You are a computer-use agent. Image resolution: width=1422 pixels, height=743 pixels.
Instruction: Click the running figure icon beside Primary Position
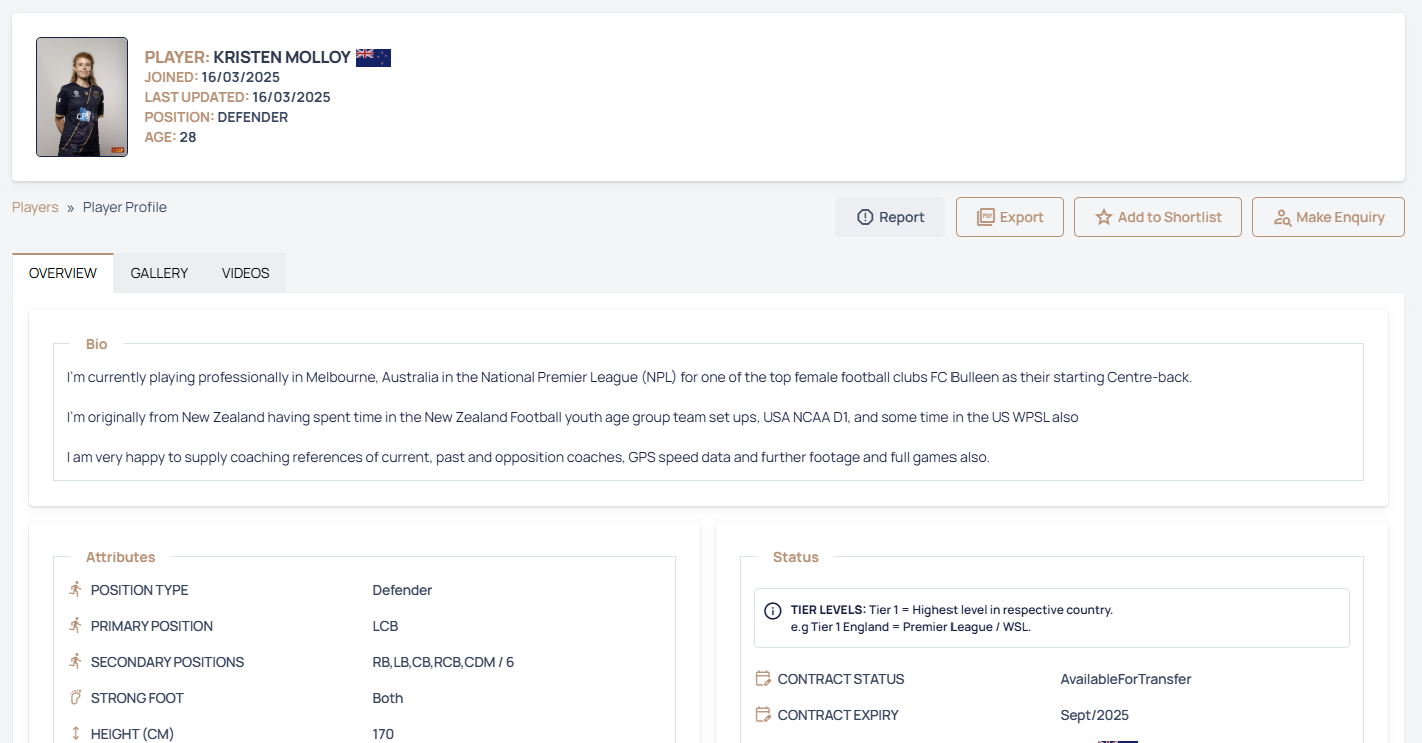tap(75, 626)
